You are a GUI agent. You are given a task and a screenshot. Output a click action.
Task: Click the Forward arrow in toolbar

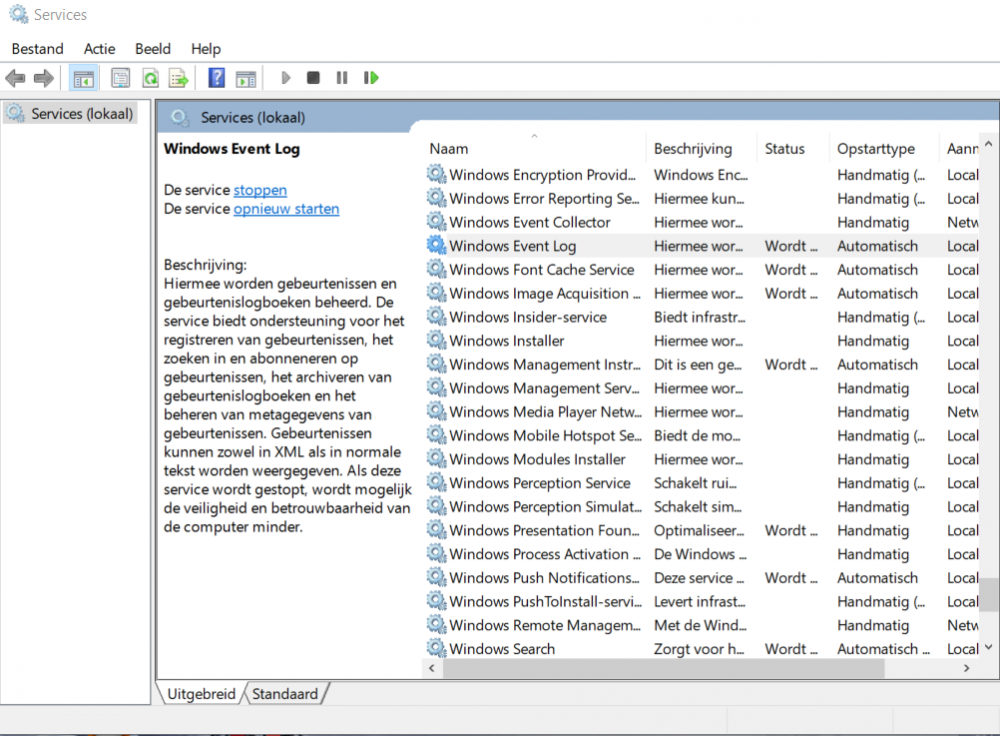[43, 78]
